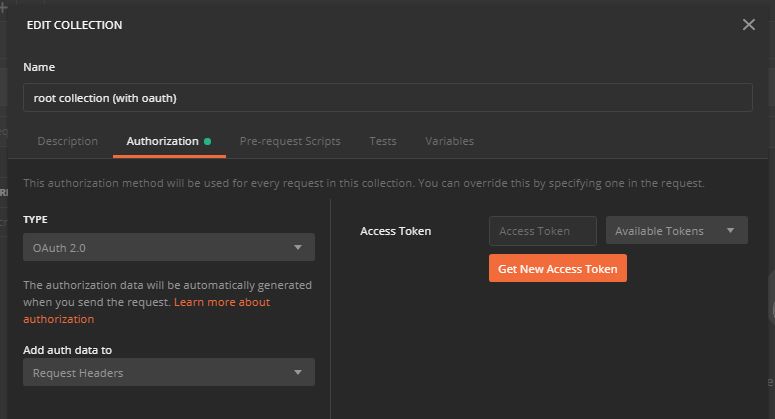The image size is (775, 419).
Task: Switch to the Description tab
Action: click(68, 141)
